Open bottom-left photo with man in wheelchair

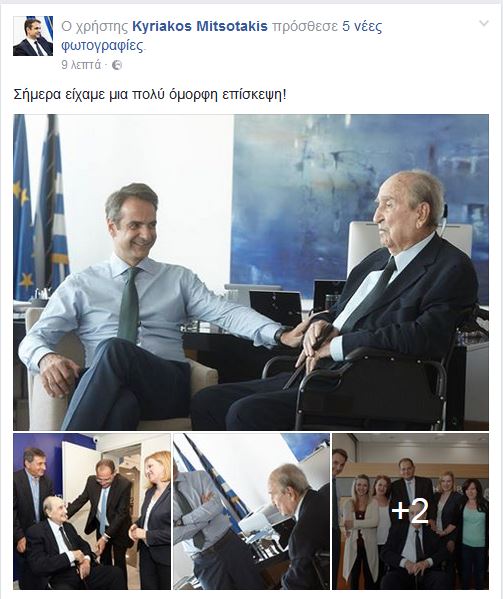(92, 511)
